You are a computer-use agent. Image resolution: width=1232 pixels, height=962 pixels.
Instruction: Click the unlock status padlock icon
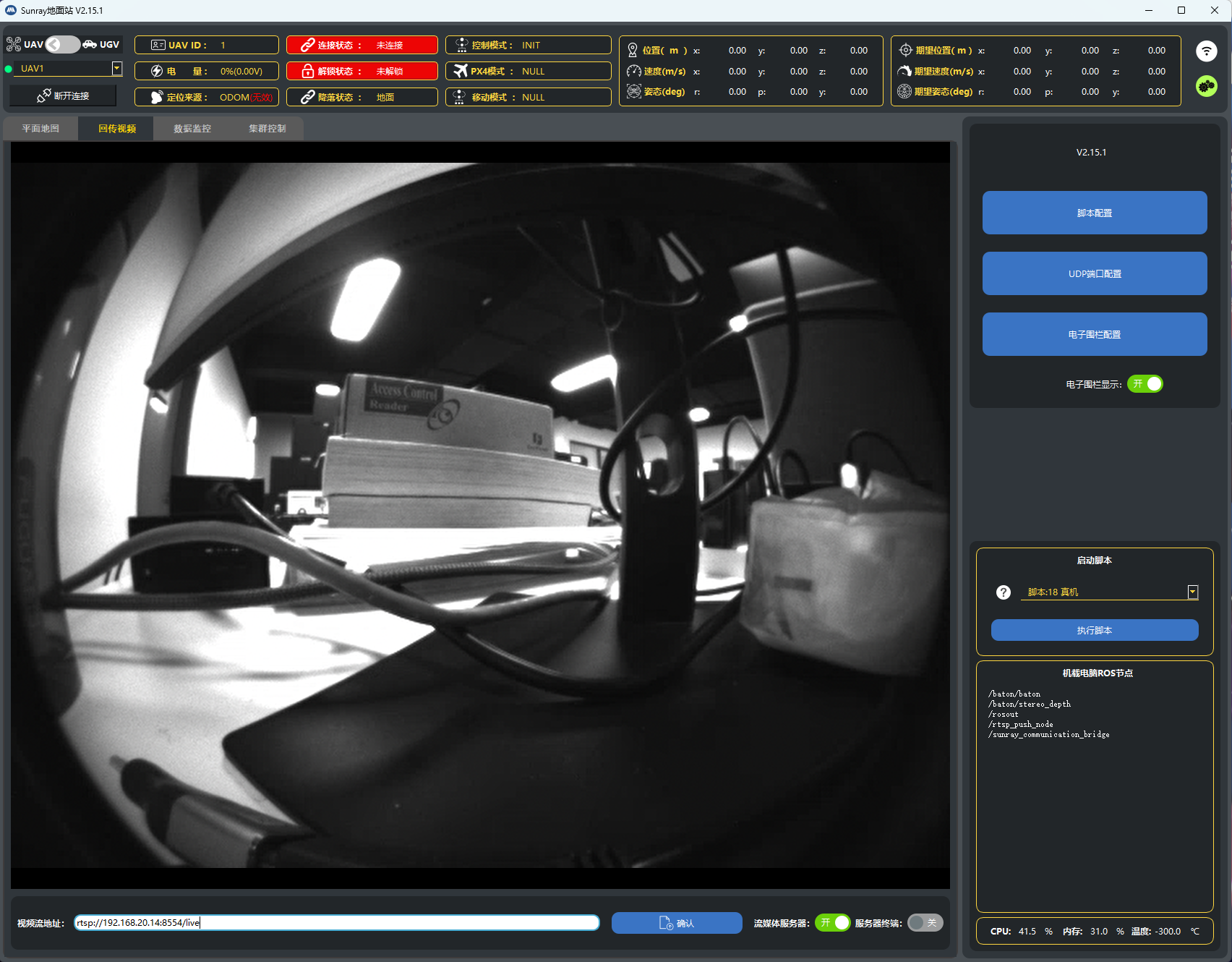click(x=307, y=71)
